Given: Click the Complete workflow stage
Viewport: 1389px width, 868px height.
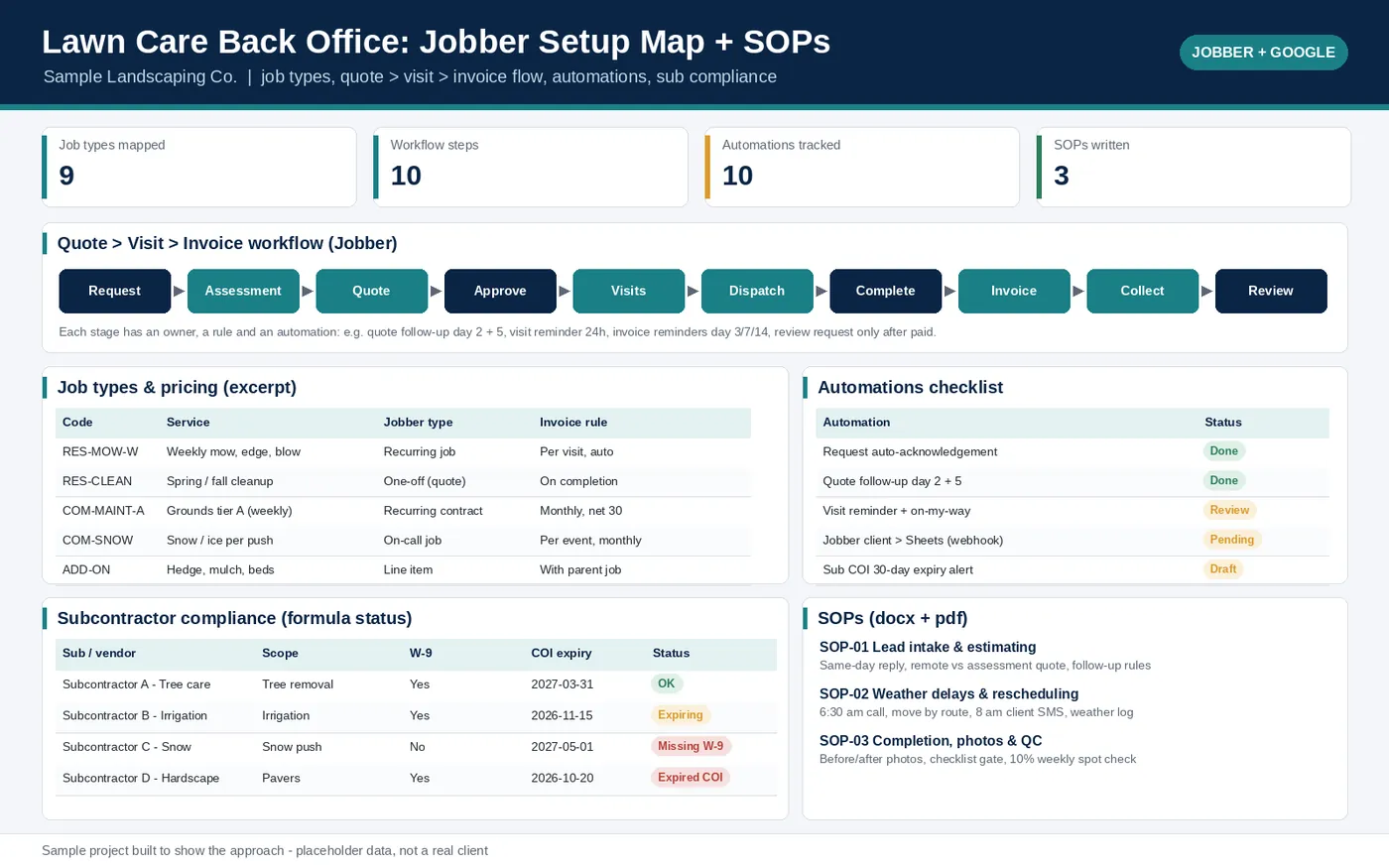Looking at the screenshot, I should point(886,291).
